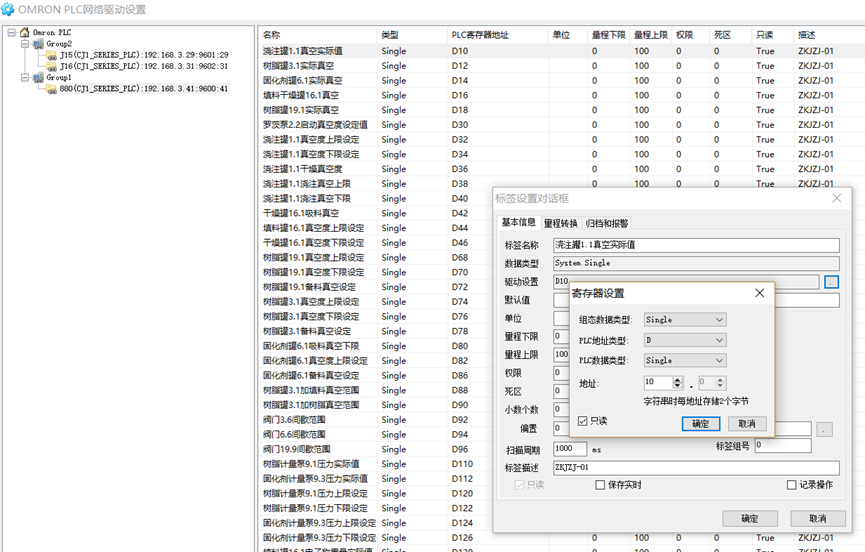The height and width of the screenshot is (552, 865).
Task: Toggle 只读 checkbox in 寄存器设置 dialog
Action: click(x=583, y=421)
